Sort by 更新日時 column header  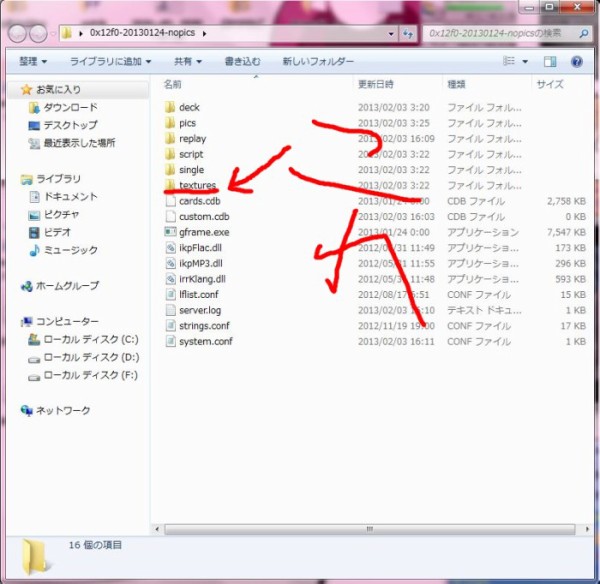pyautogui.click(x=376, y=84)
